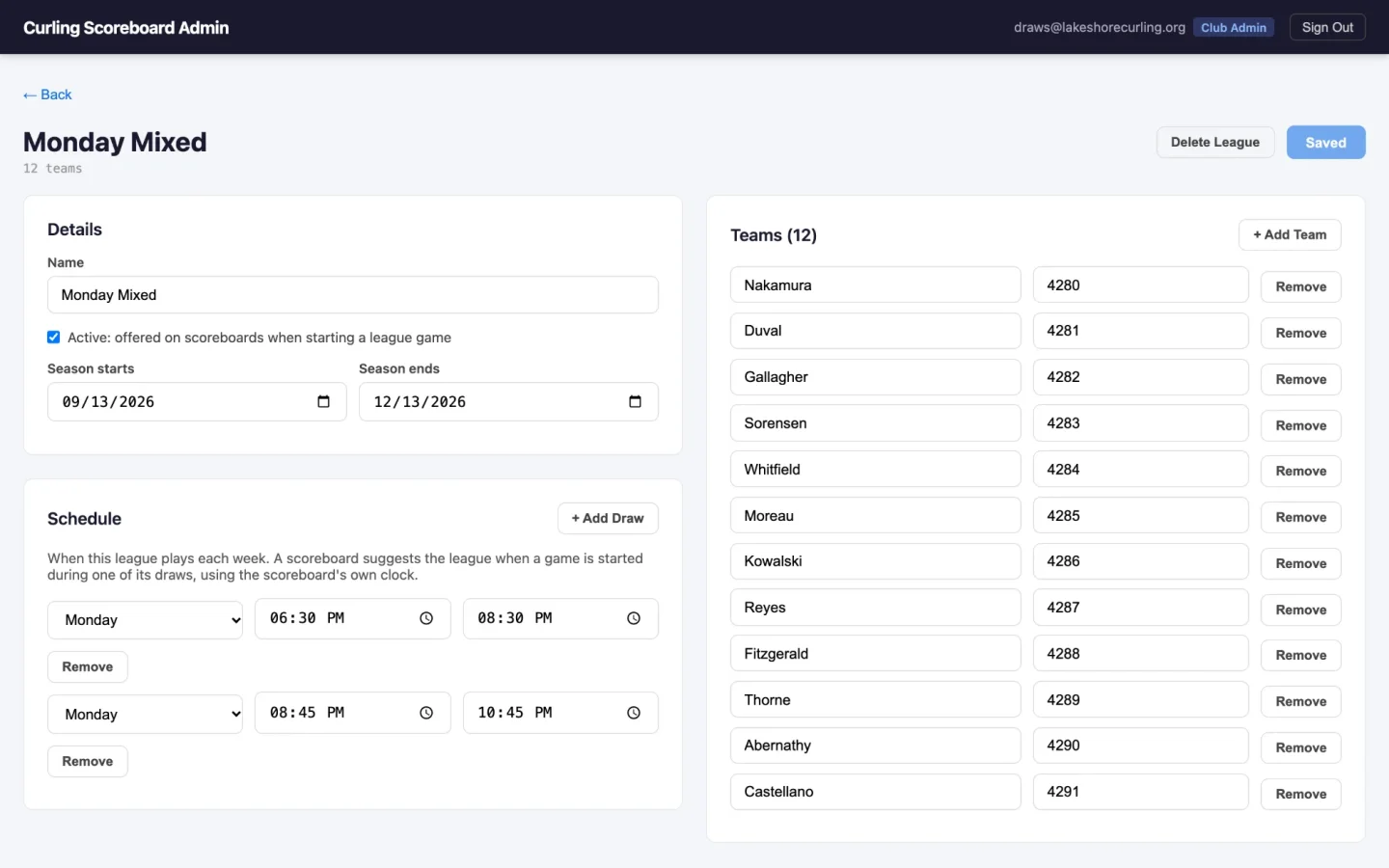Remove the Nakamura team
The image size is (1389, 868).
click(x=1300, y=286)
